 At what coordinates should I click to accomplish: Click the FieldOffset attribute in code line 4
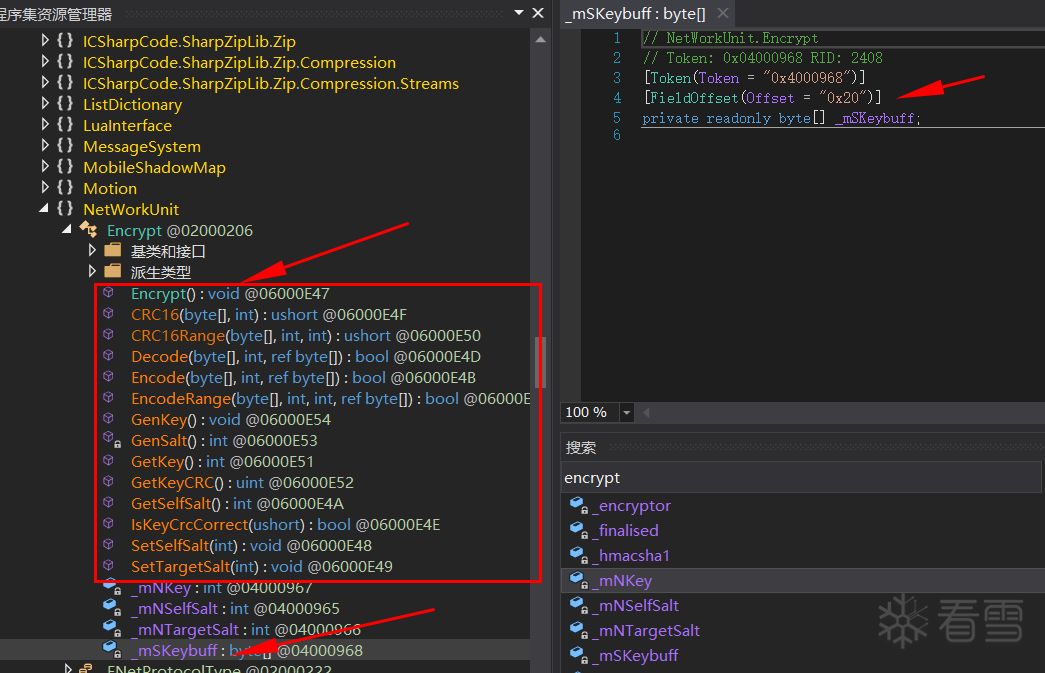coord(694,98)
